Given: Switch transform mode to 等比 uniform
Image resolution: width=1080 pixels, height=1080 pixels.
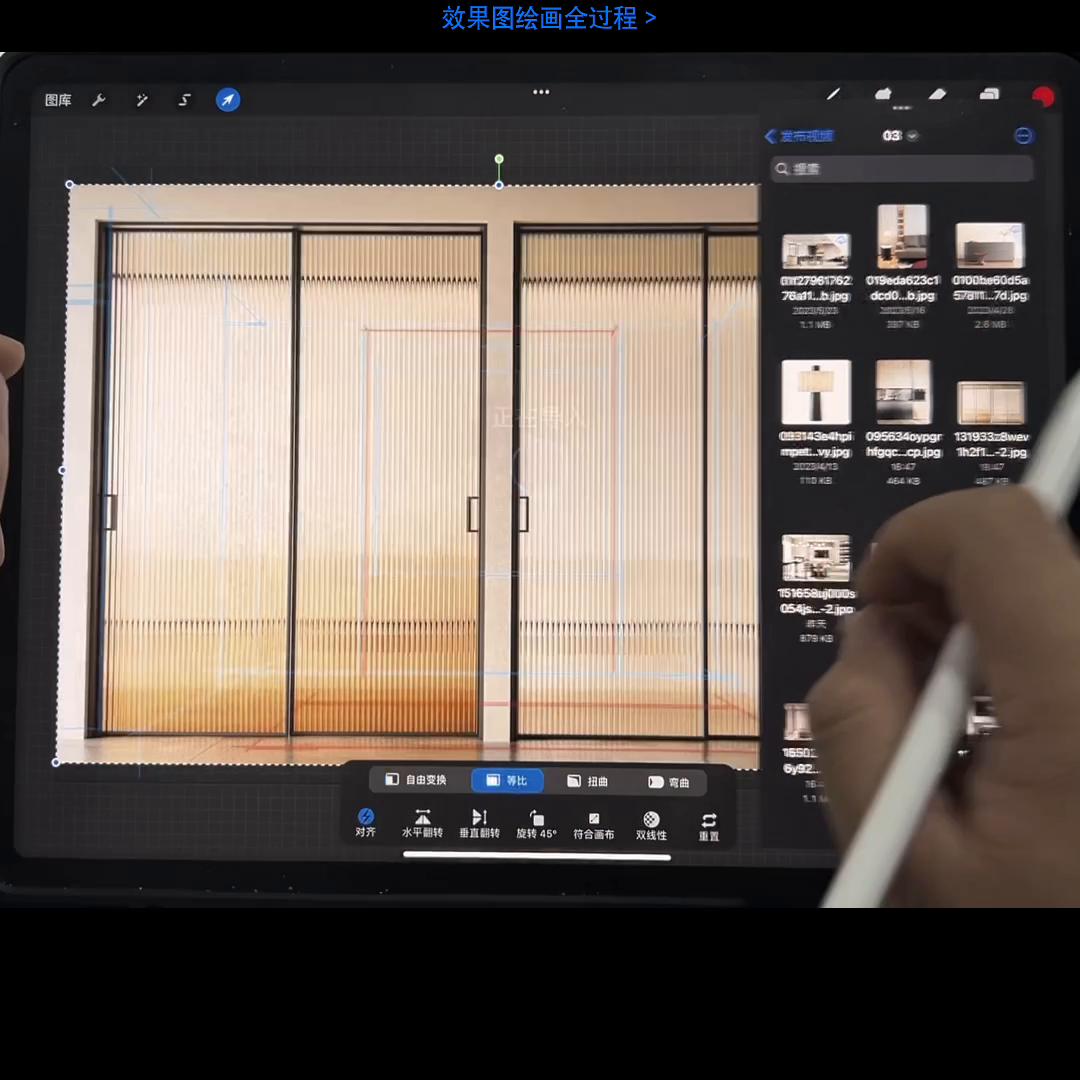Looking at the screenshot, I should coord(507,780).
